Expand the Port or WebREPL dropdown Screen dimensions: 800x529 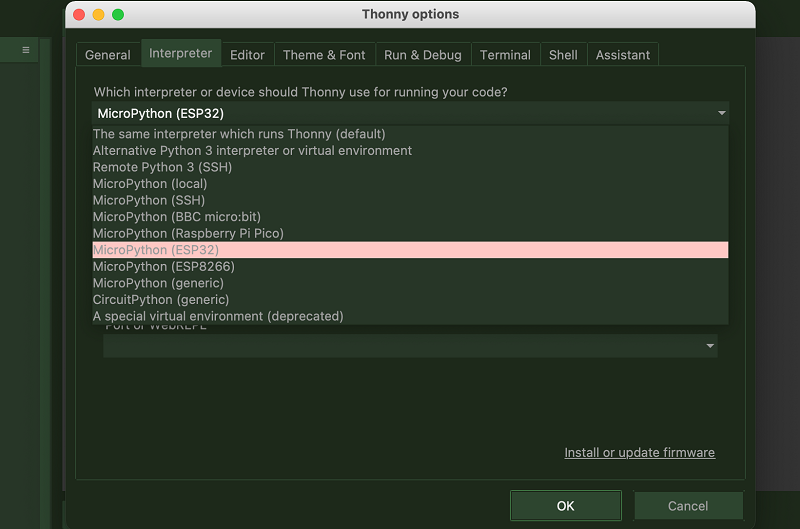tap(710, 346)
